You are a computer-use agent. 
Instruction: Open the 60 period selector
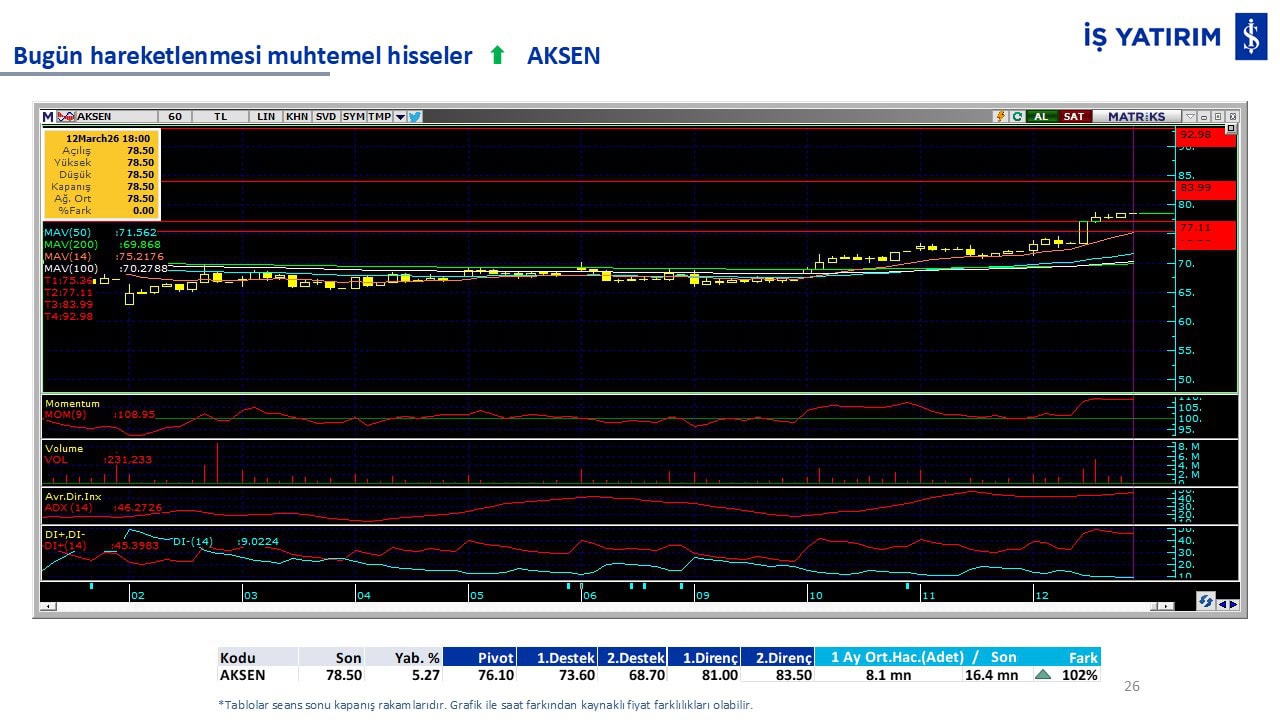175,116
